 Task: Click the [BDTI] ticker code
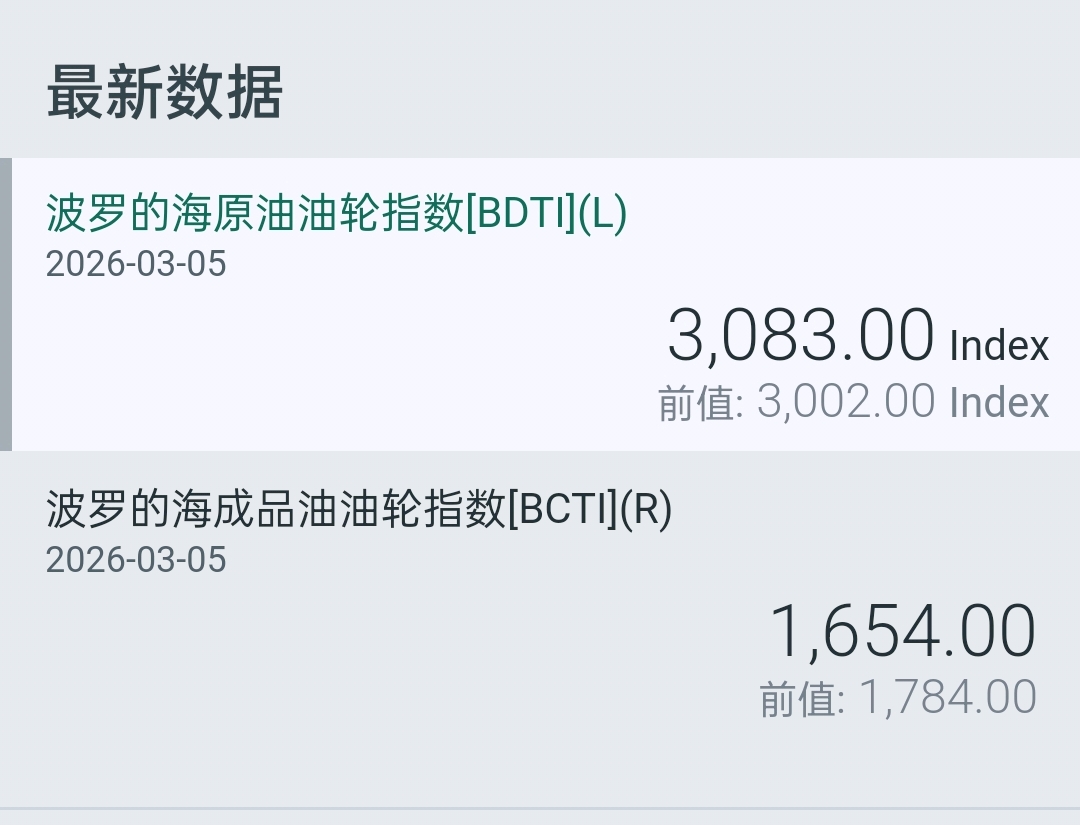(x=521, y=213)
